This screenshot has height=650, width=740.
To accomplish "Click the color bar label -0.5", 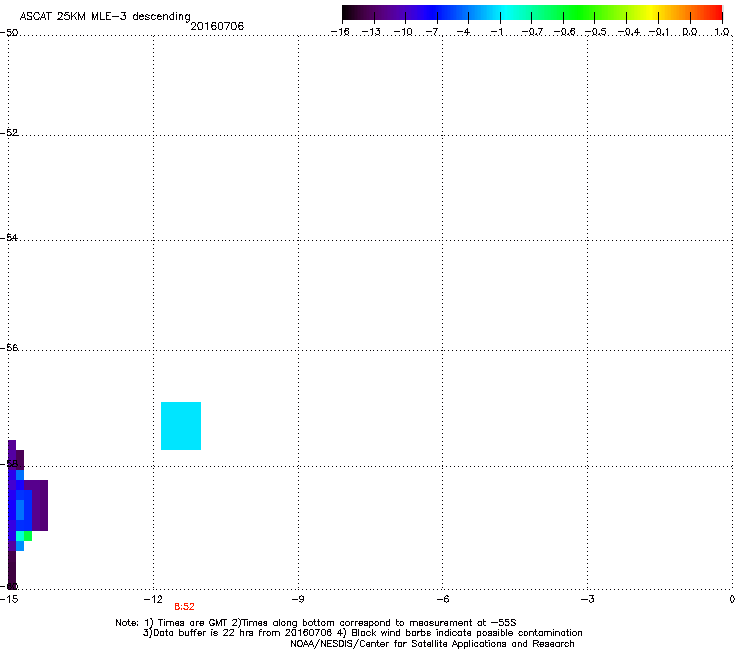I will coord(596,32).
